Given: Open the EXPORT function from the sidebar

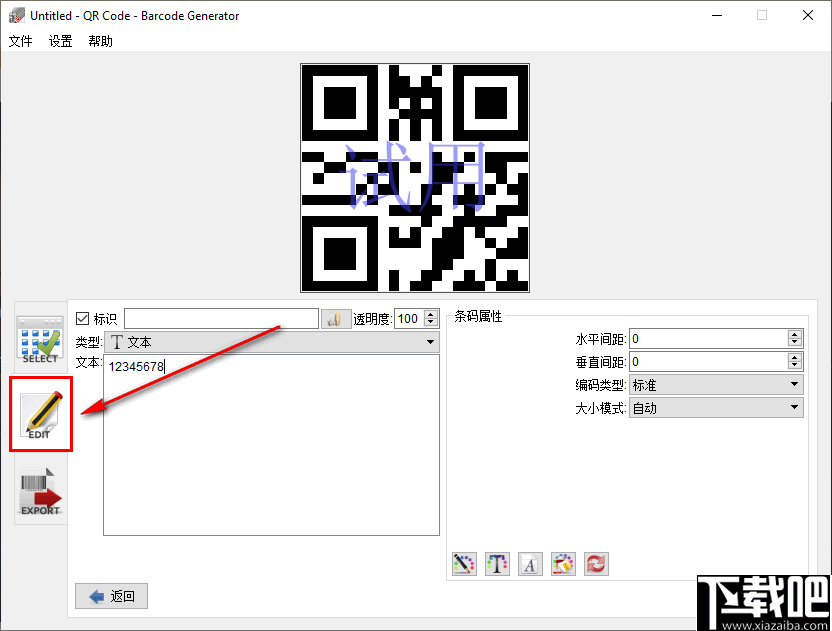Looking at the screenshot, I should pyautogui.click(x=40, y=492).
